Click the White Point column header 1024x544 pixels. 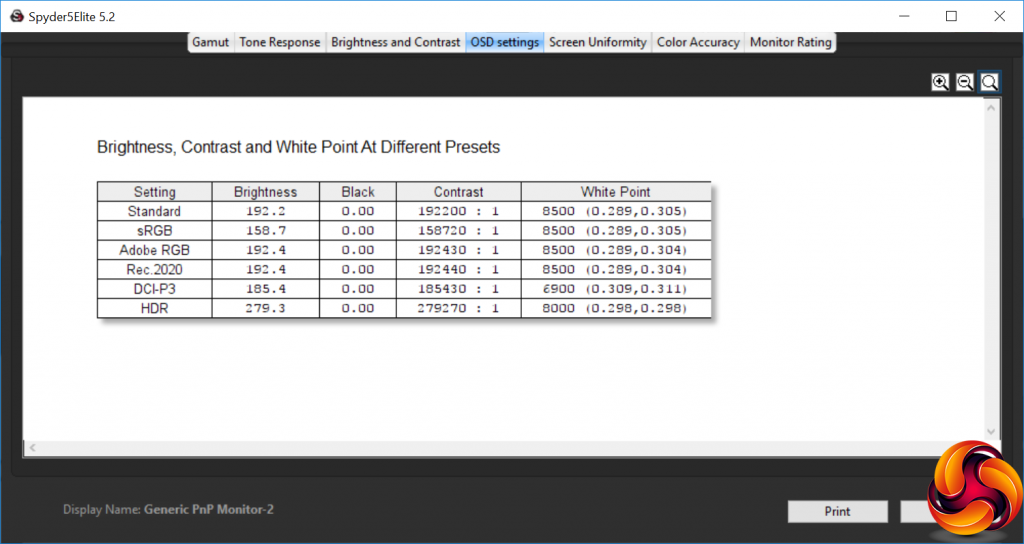coord(616,192)
